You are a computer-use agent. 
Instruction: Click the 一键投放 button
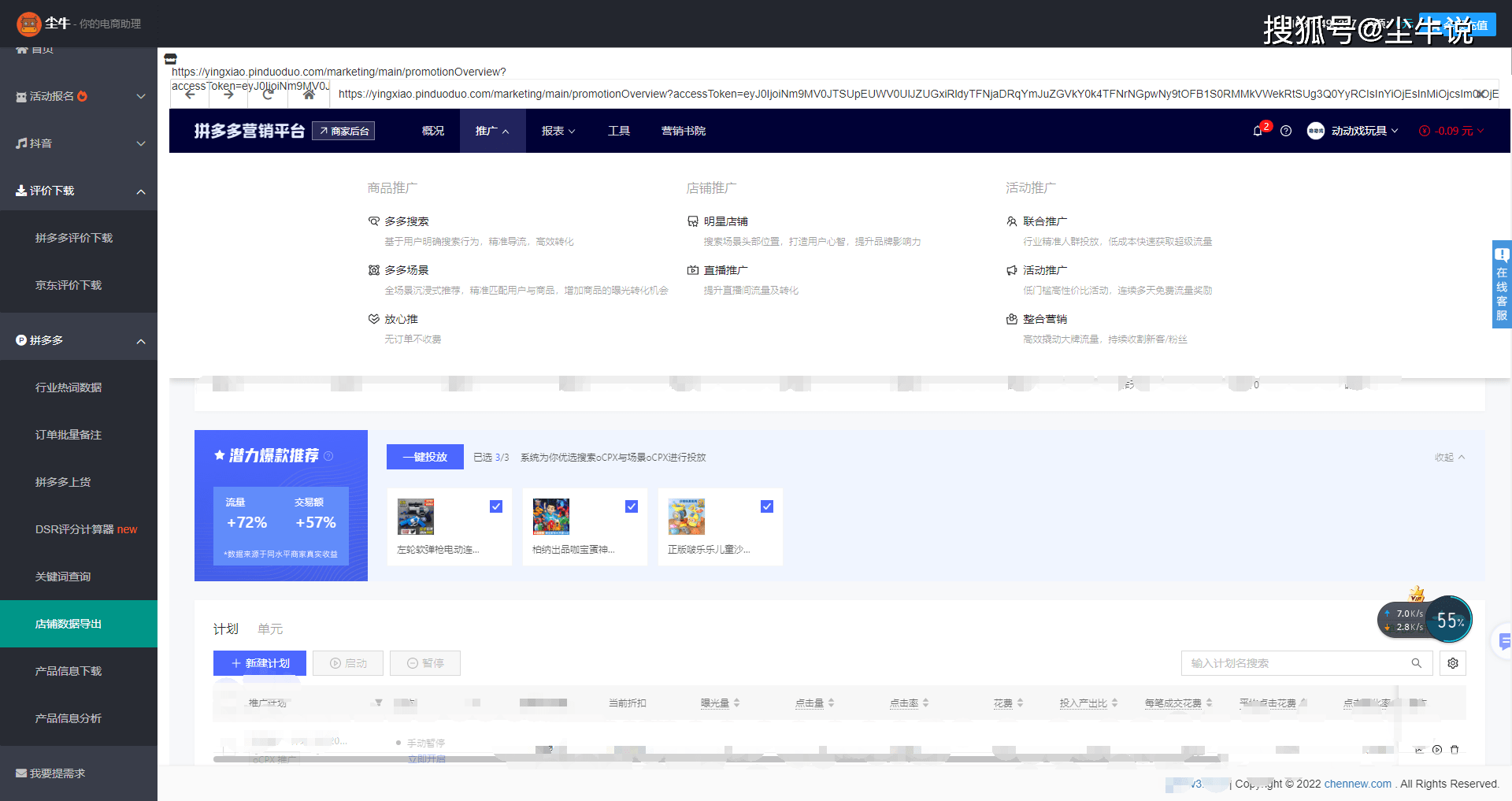point(425,457)
